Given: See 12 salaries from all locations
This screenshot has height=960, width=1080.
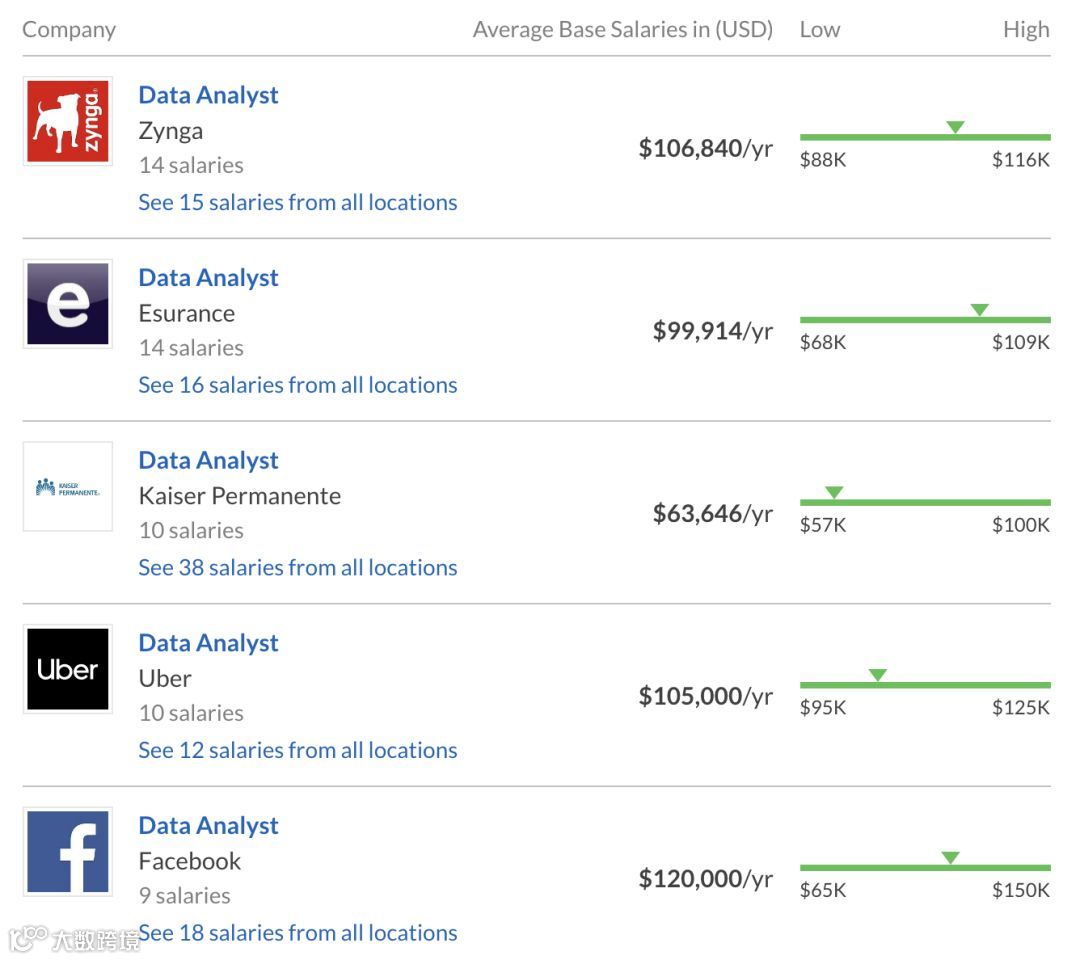Looking at the screenshot, I should click(297, 750).
